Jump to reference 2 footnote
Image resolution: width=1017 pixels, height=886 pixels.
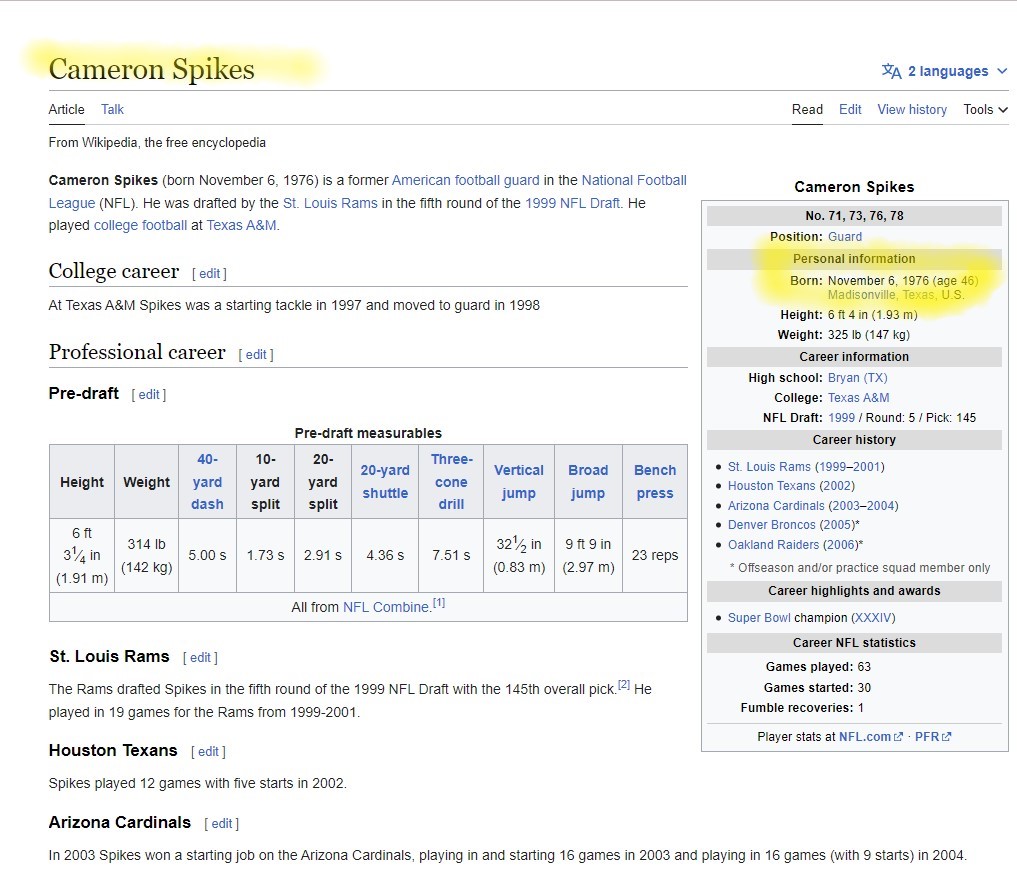624,684
